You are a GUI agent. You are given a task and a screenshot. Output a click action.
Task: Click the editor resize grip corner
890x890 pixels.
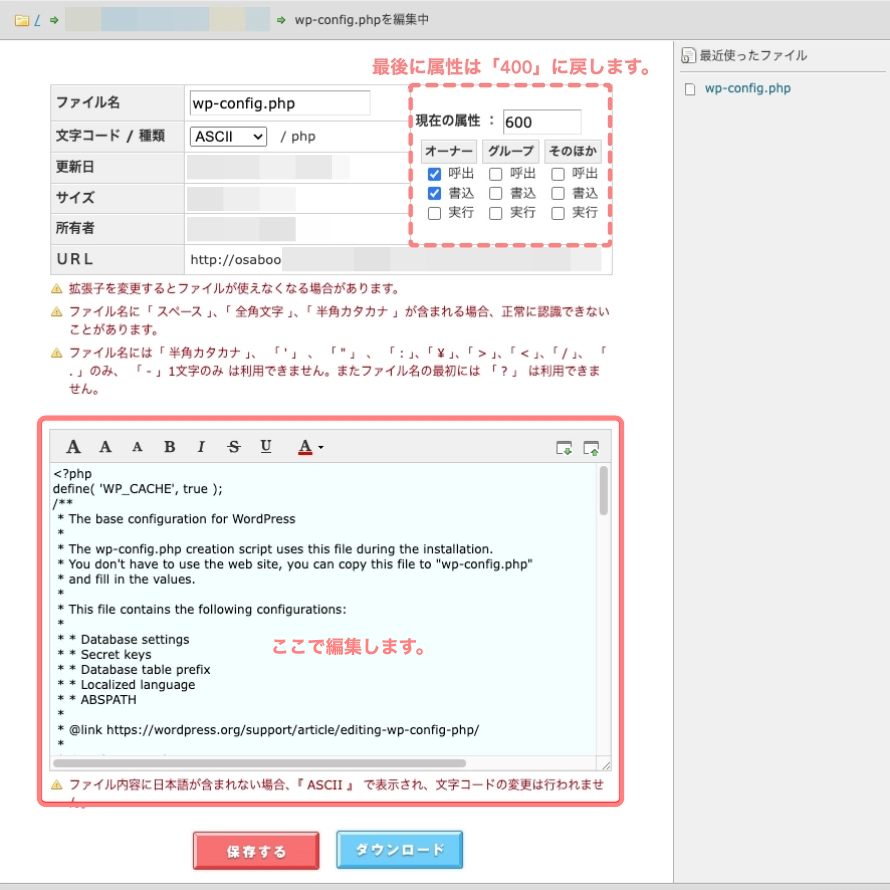606,765
